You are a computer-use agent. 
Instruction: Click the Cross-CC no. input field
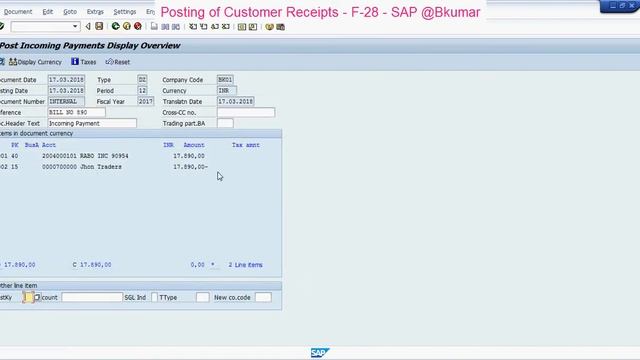coord(246,112)
